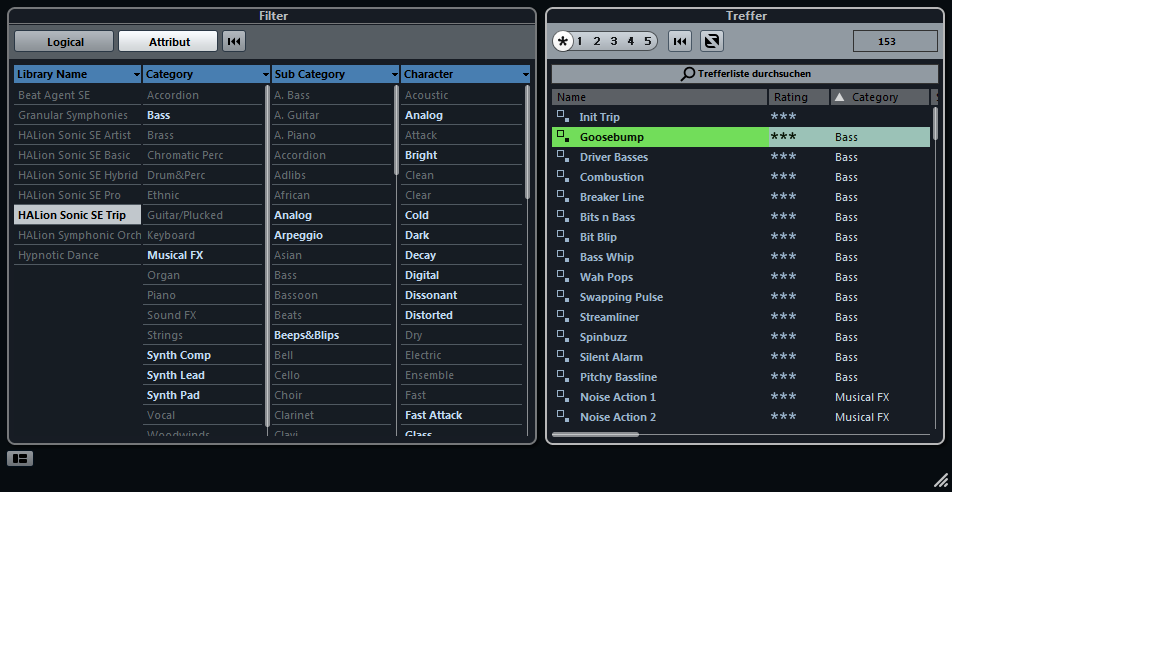Choose the Beeps&Blips sub category
The height and width of the screenshot is (648, 1152).
point(331,335)
